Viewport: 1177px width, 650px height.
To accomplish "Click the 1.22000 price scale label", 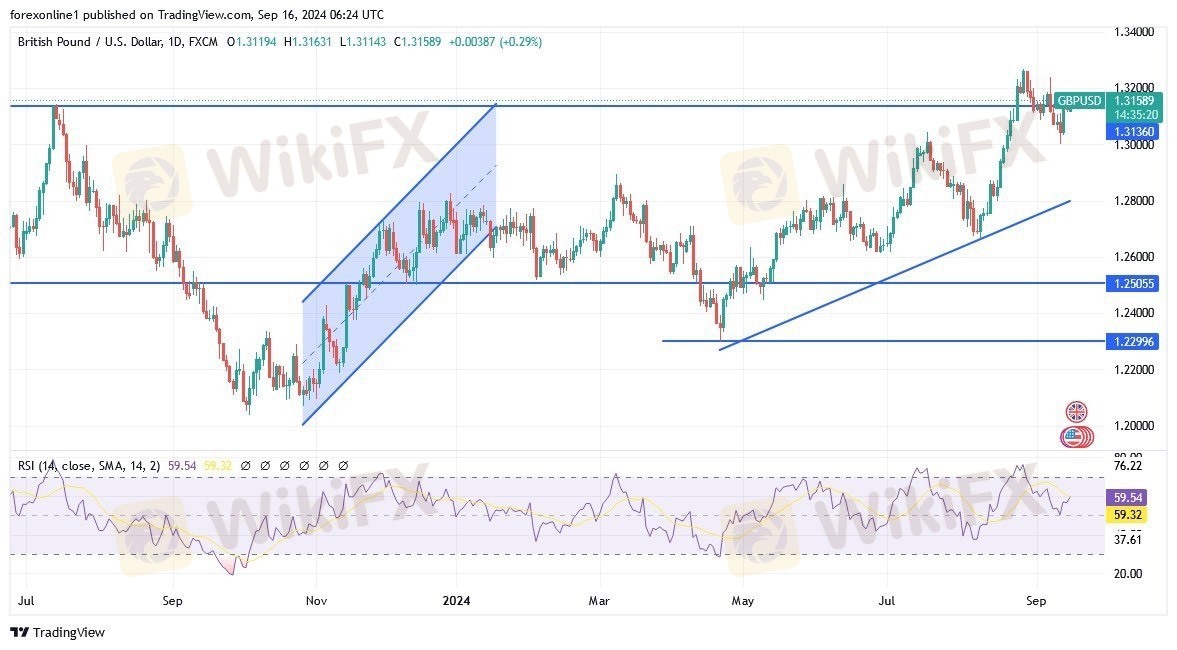I will [x=1133, y=369].
